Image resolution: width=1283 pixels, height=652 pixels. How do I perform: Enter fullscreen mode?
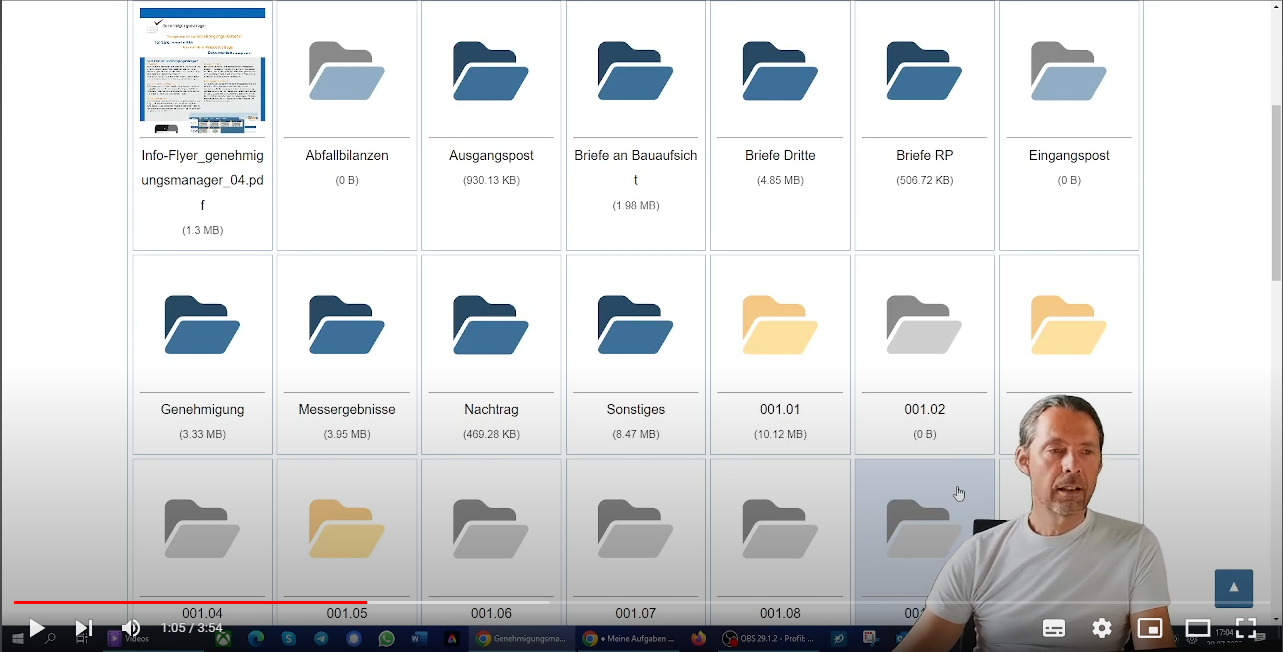[1246, 628]
